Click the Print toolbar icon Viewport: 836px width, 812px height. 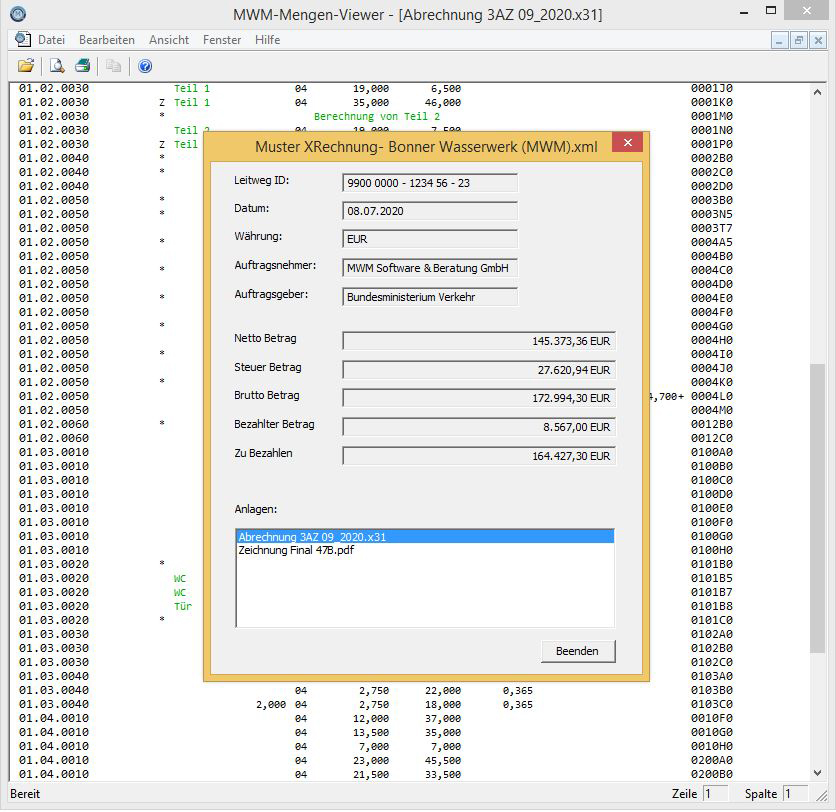[x=83, y=66]
